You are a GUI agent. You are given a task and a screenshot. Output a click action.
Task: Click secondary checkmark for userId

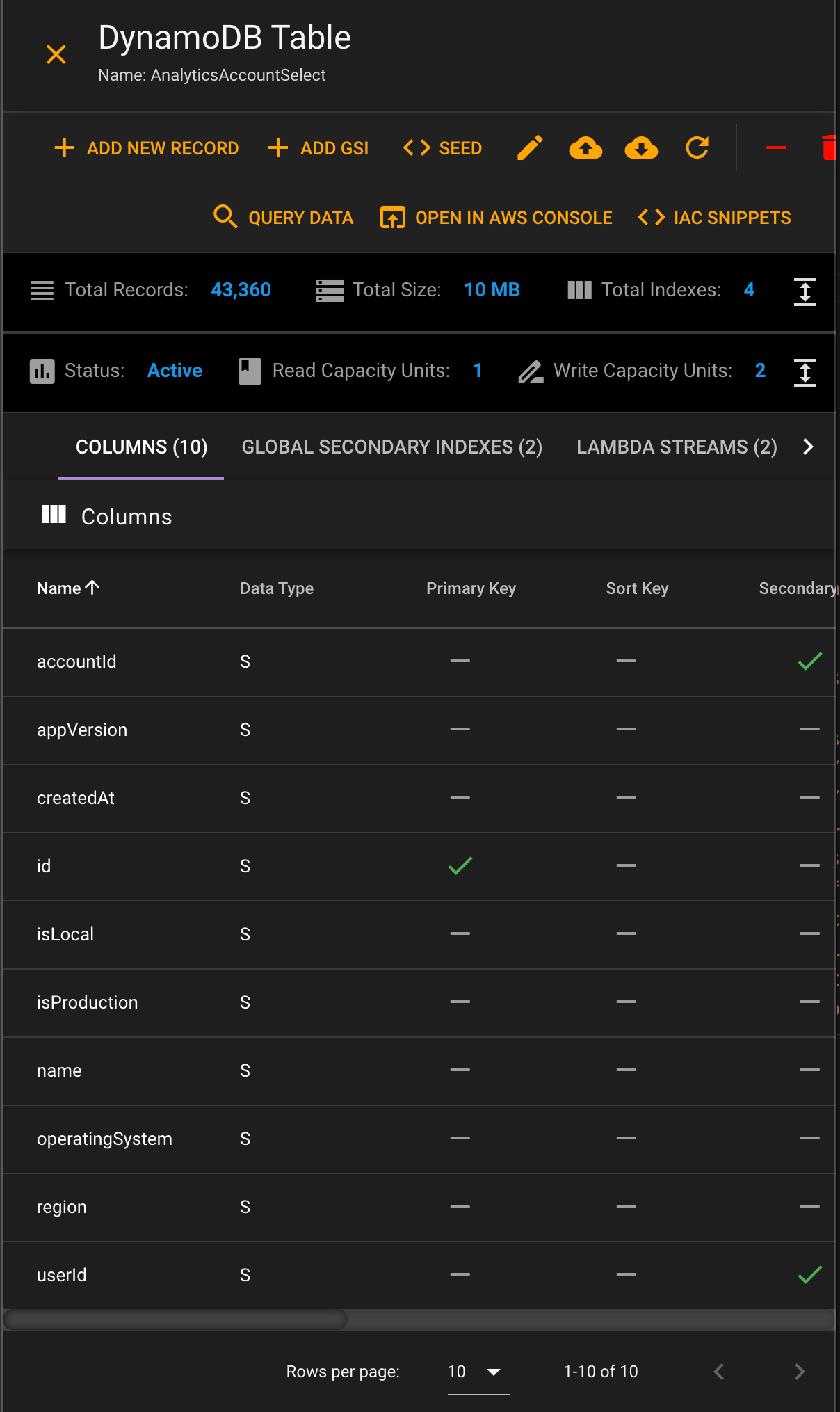[810, 1274]
